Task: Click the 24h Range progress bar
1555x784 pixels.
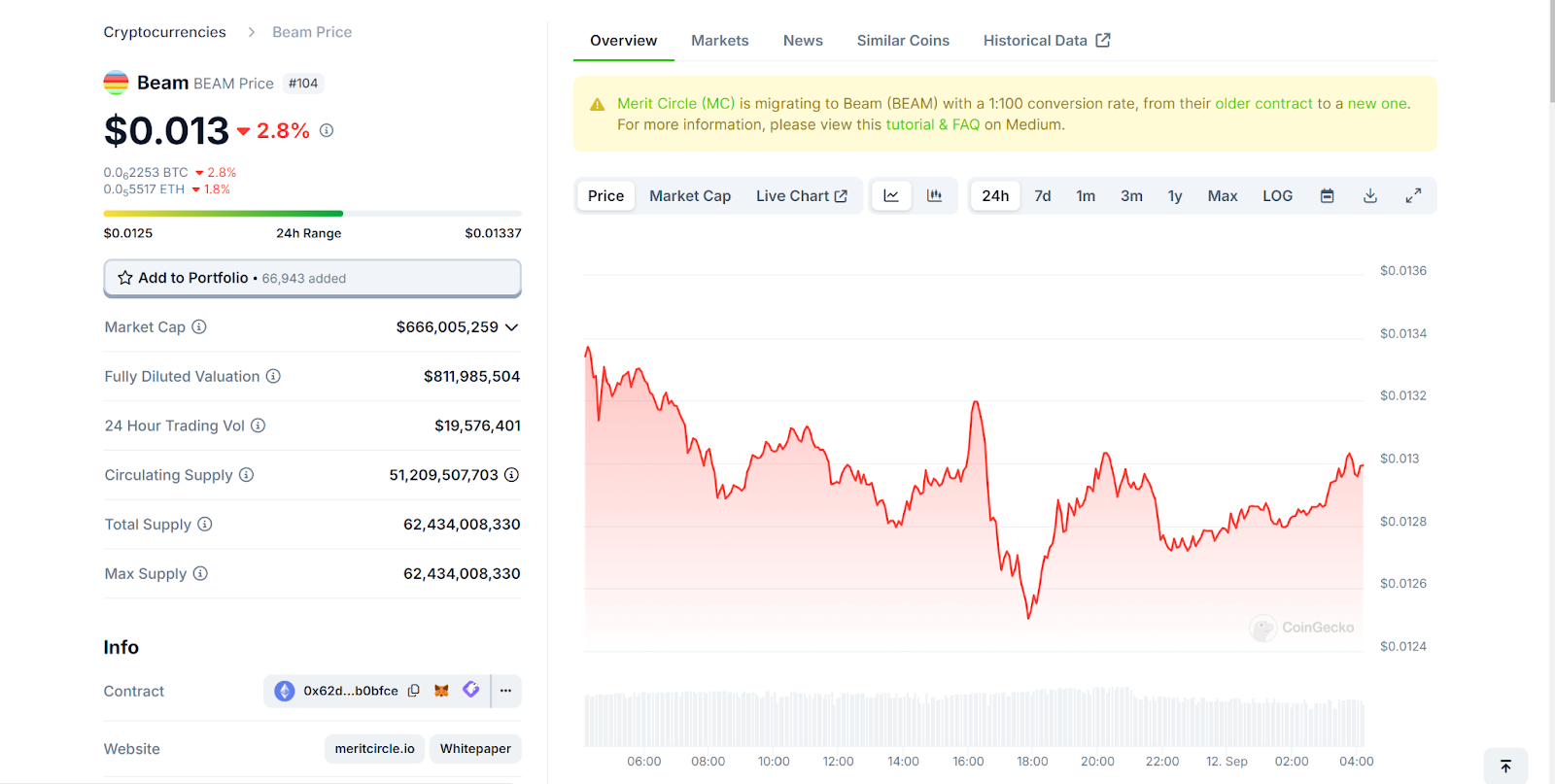Action: point(313,214)
